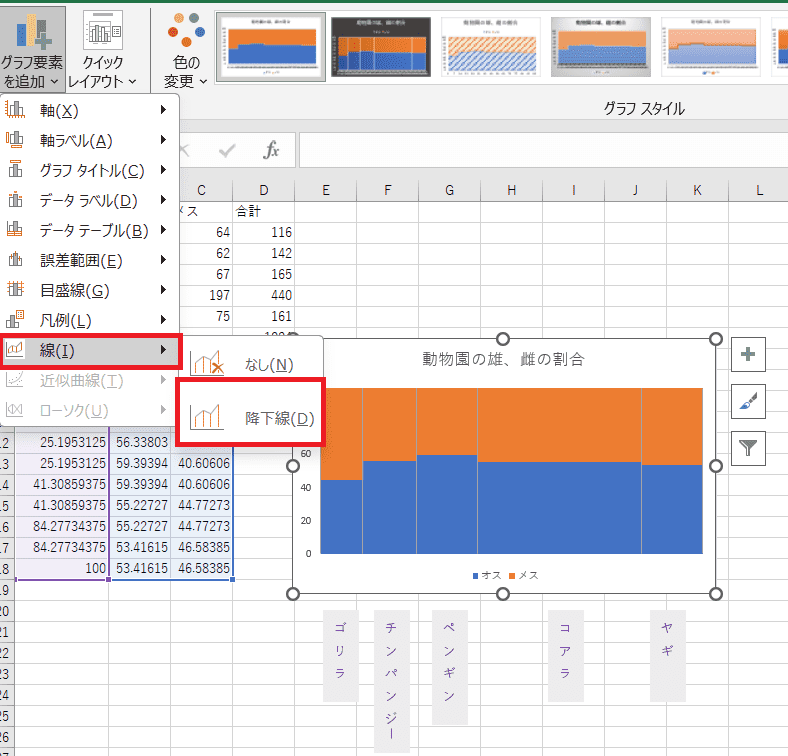Click the 降下線 drop lines icon

coord(207,417)
